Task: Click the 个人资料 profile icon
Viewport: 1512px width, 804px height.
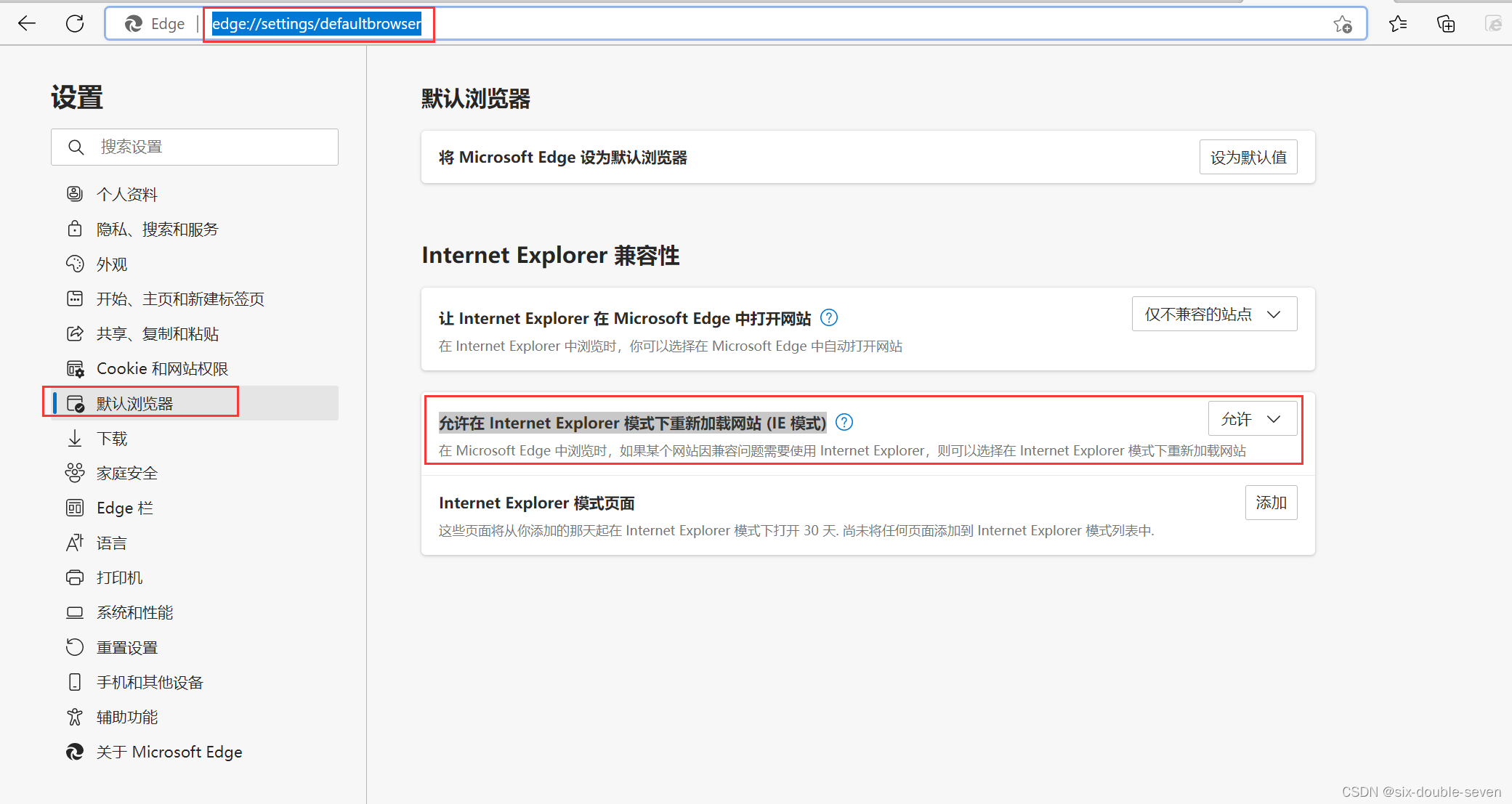Action: click(x=75, y=194)
